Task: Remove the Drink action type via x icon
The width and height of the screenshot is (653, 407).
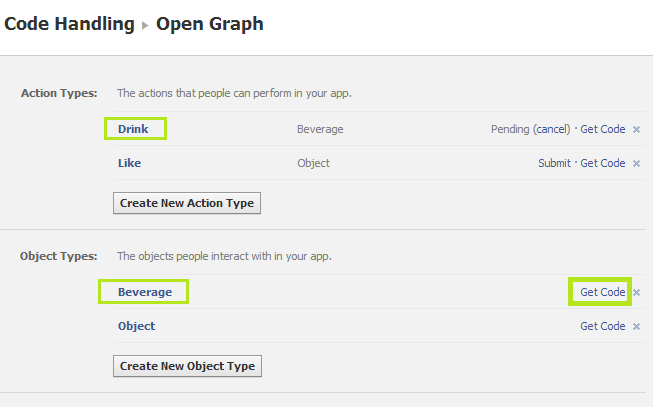Action: (636, 130)
